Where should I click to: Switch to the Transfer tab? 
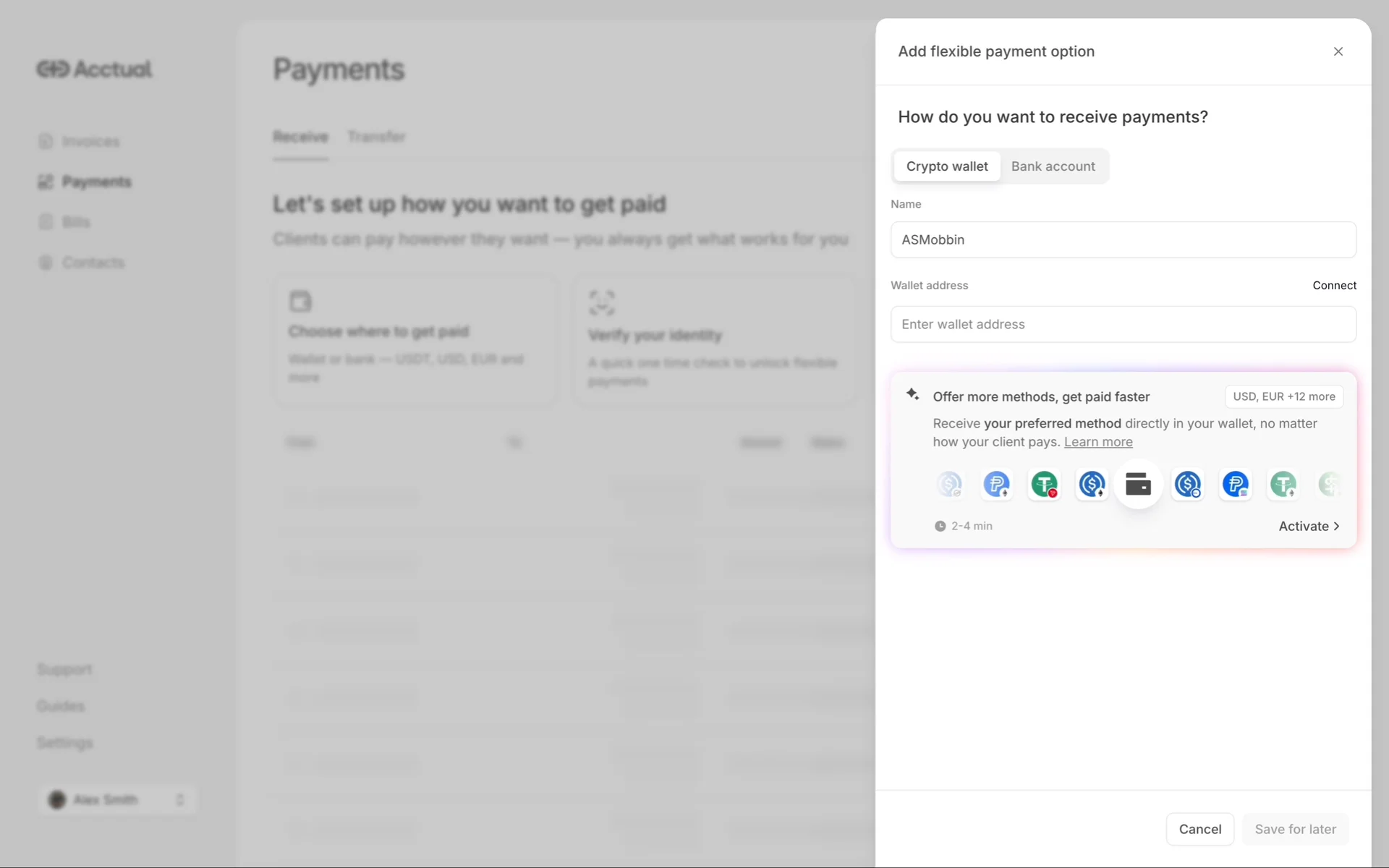click(x=376, y=137)
